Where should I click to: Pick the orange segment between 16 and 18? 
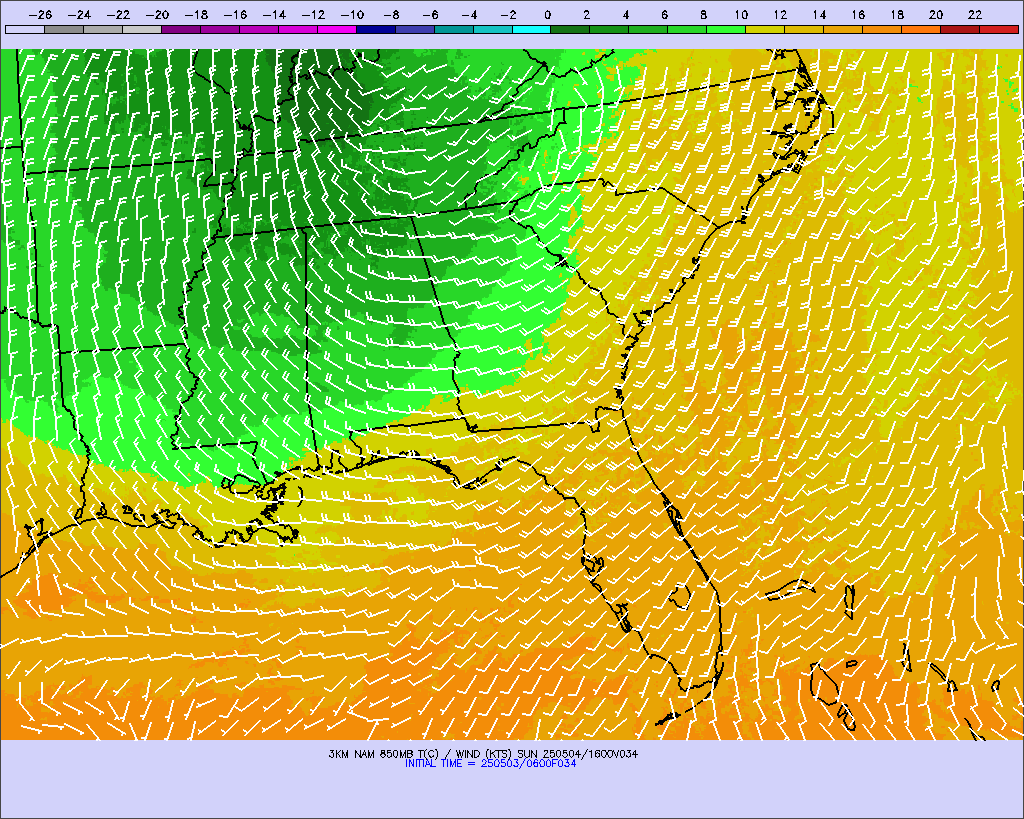(882, 29)
